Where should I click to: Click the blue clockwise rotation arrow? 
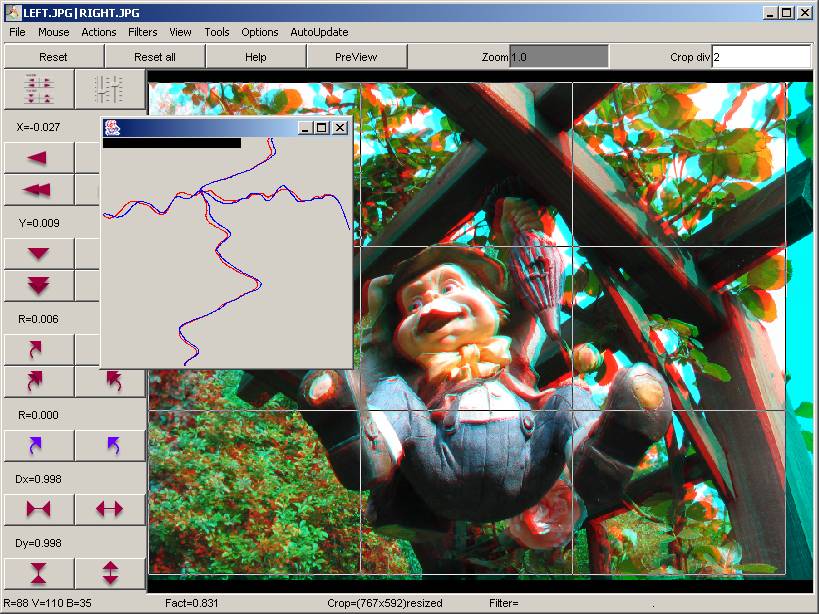[39, 445]
